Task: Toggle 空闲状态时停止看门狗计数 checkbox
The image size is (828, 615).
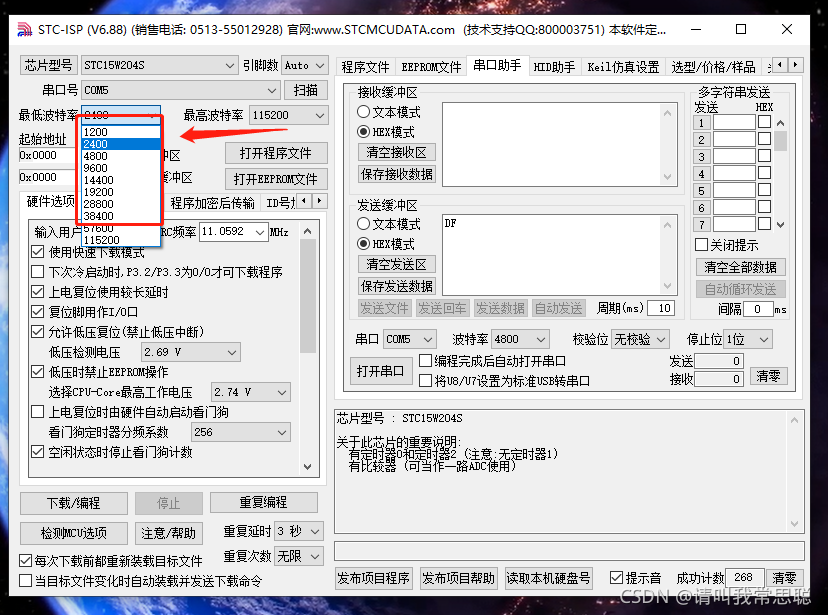Action: coord(37,452)
